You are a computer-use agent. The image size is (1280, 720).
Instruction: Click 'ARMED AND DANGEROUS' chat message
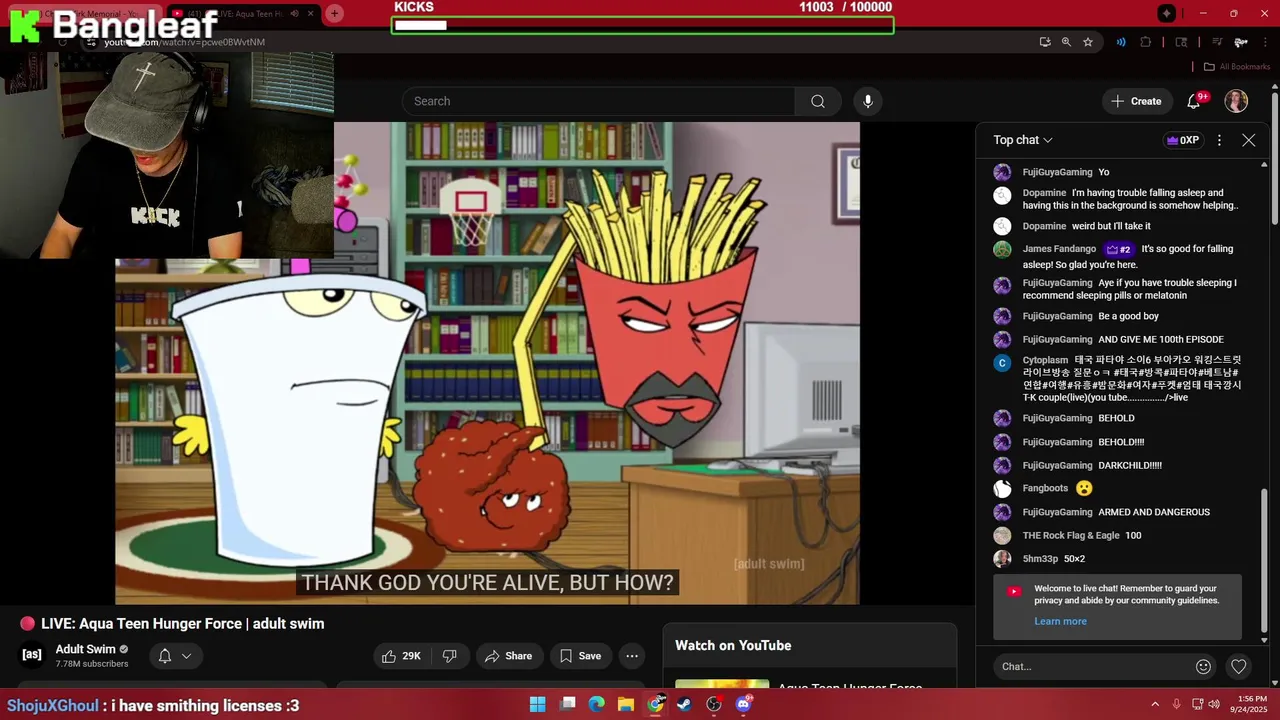point(1154,512)
